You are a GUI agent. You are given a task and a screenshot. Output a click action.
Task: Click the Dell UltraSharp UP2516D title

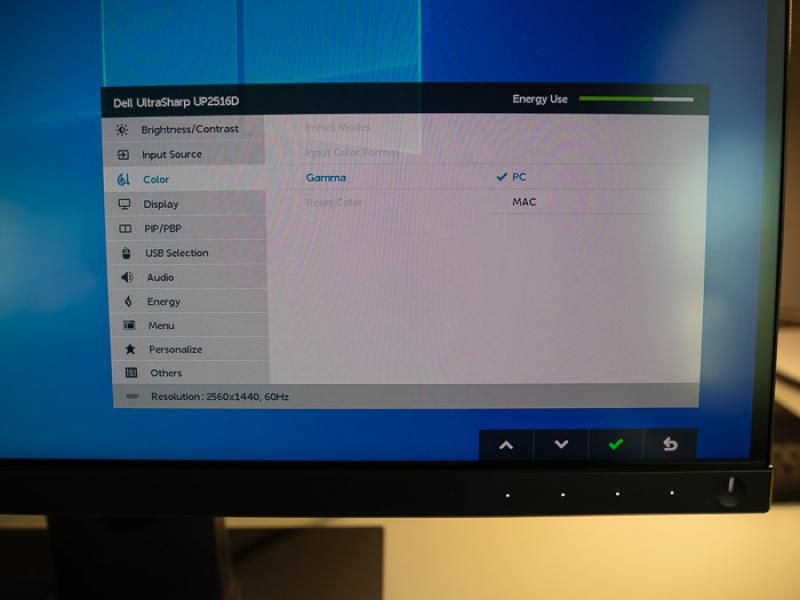pyautogui.click(x=176, y=102)
